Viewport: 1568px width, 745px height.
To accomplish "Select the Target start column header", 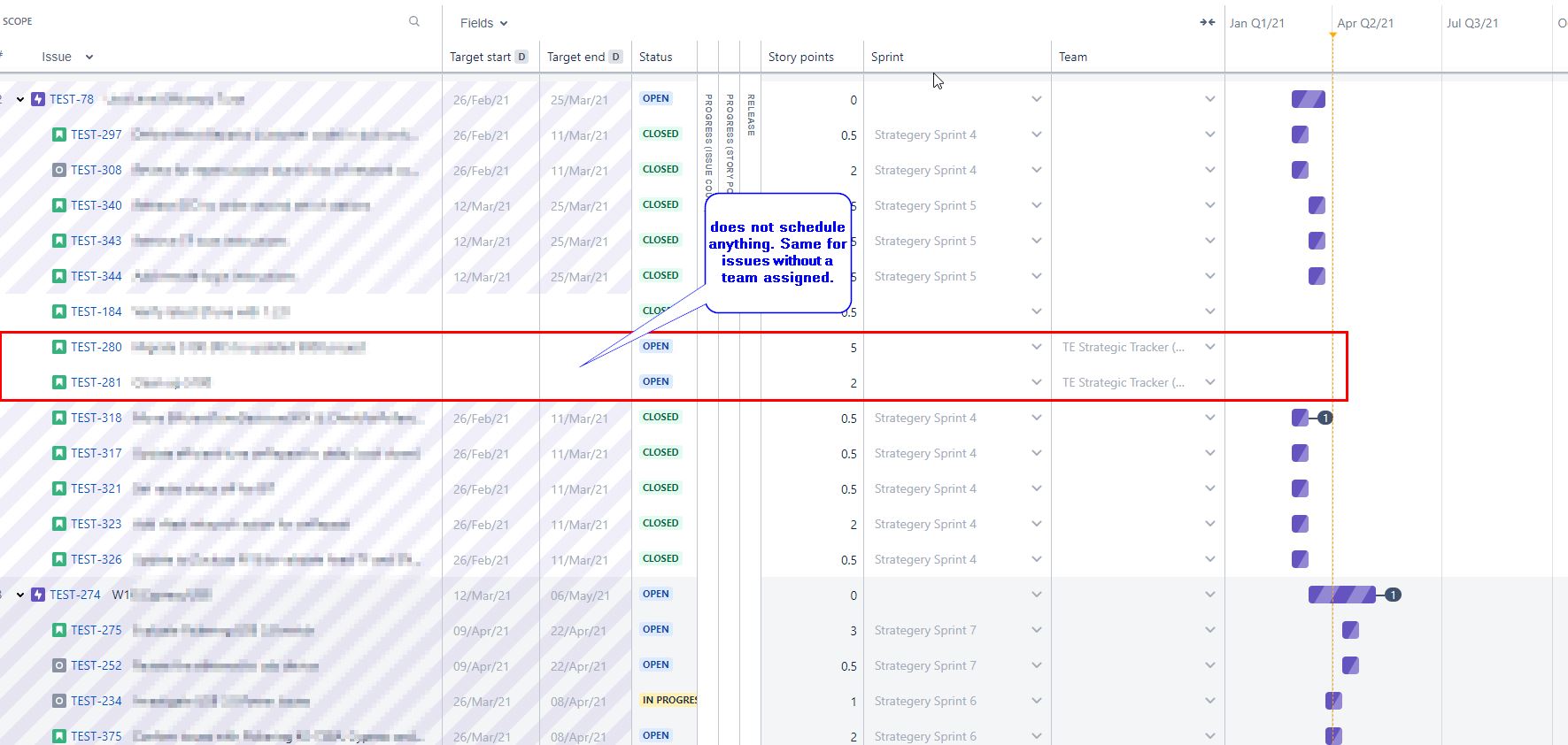I will pos(480,57).
